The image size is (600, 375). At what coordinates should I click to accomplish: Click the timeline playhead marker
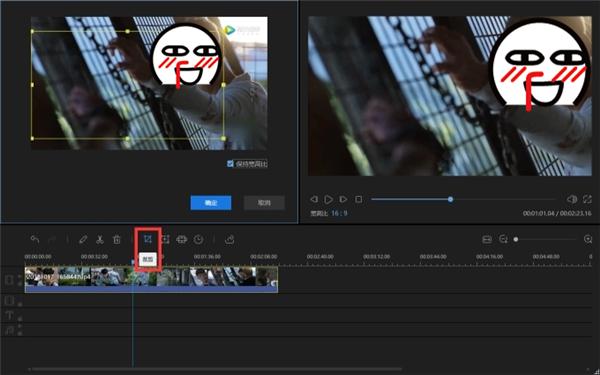click(133, 262)
